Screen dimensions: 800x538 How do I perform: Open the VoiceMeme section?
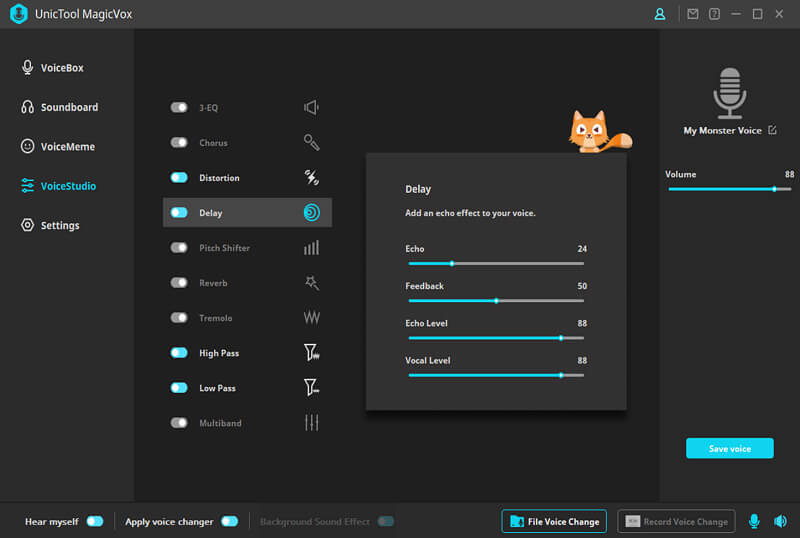[58, 146]
